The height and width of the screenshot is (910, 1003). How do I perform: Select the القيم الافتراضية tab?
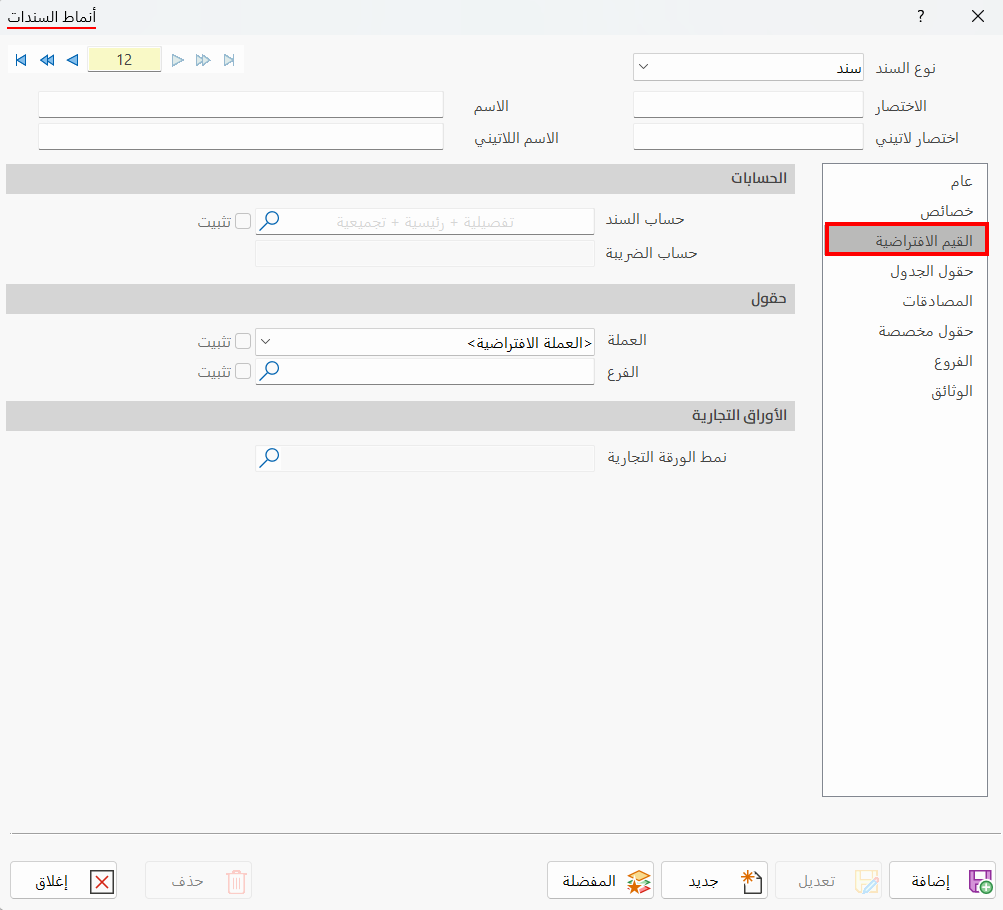905,241
